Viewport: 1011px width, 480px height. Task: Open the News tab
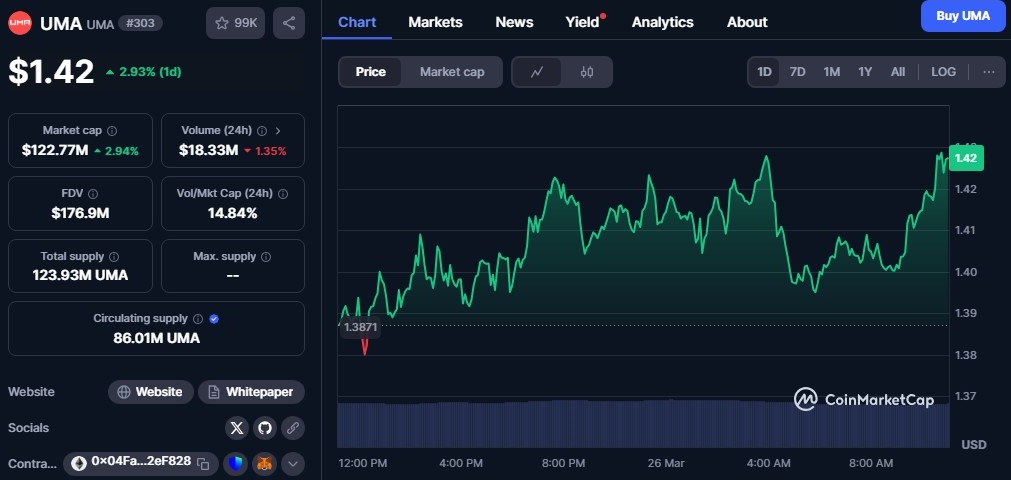(514, 23)
